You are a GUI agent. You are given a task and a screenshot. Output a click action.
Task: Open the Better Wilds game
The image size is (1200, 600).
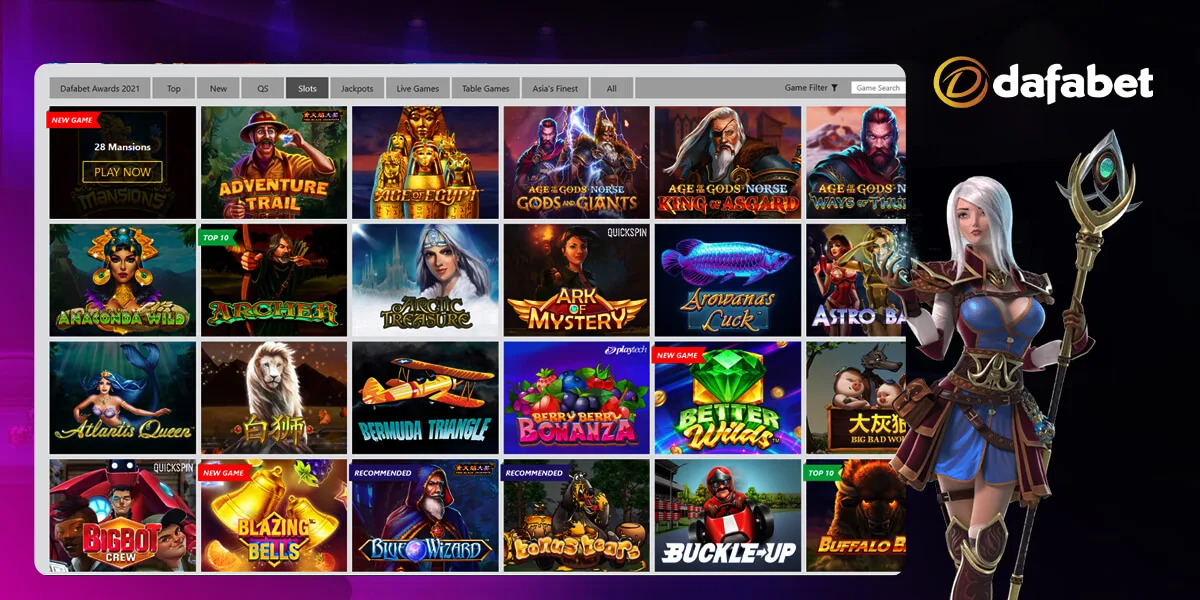[x=728, y=398]
